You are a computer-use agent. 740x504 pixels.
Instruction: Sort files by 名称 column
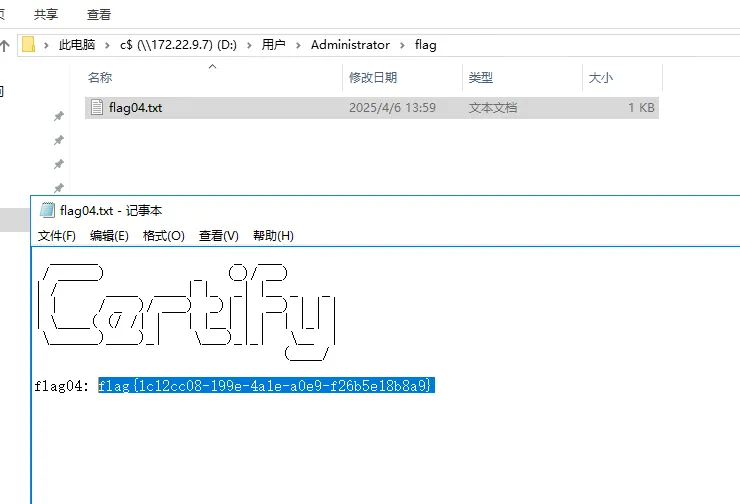(100, 77)
